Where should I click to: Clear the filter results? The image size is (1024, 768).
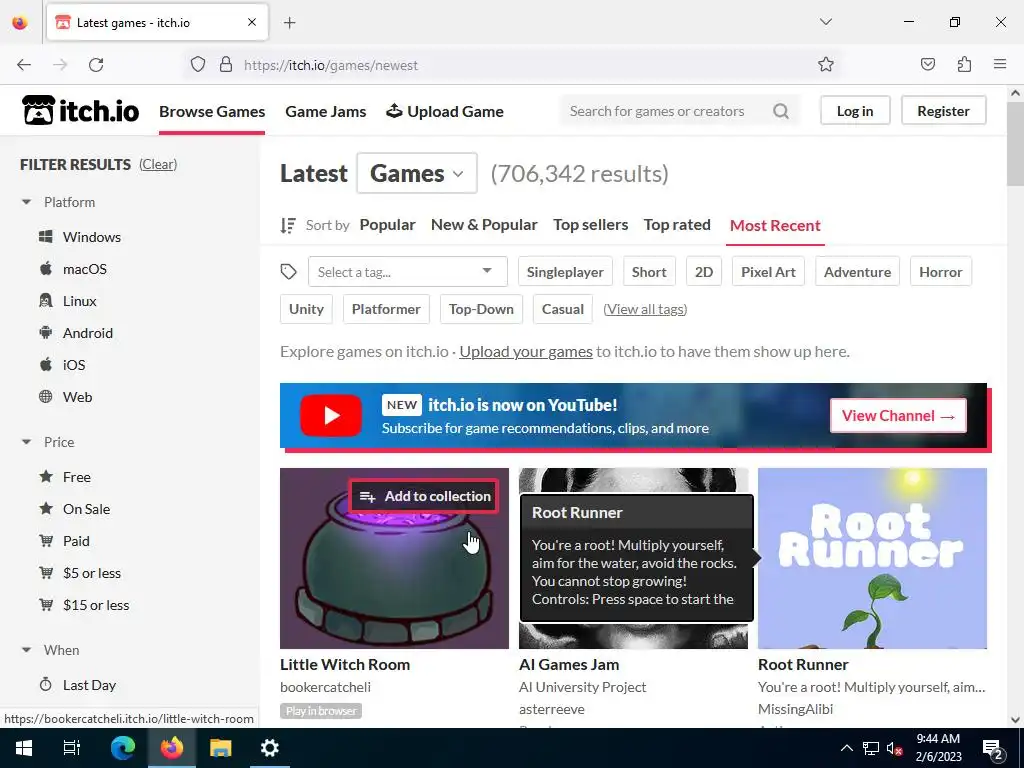pos(158,165)
